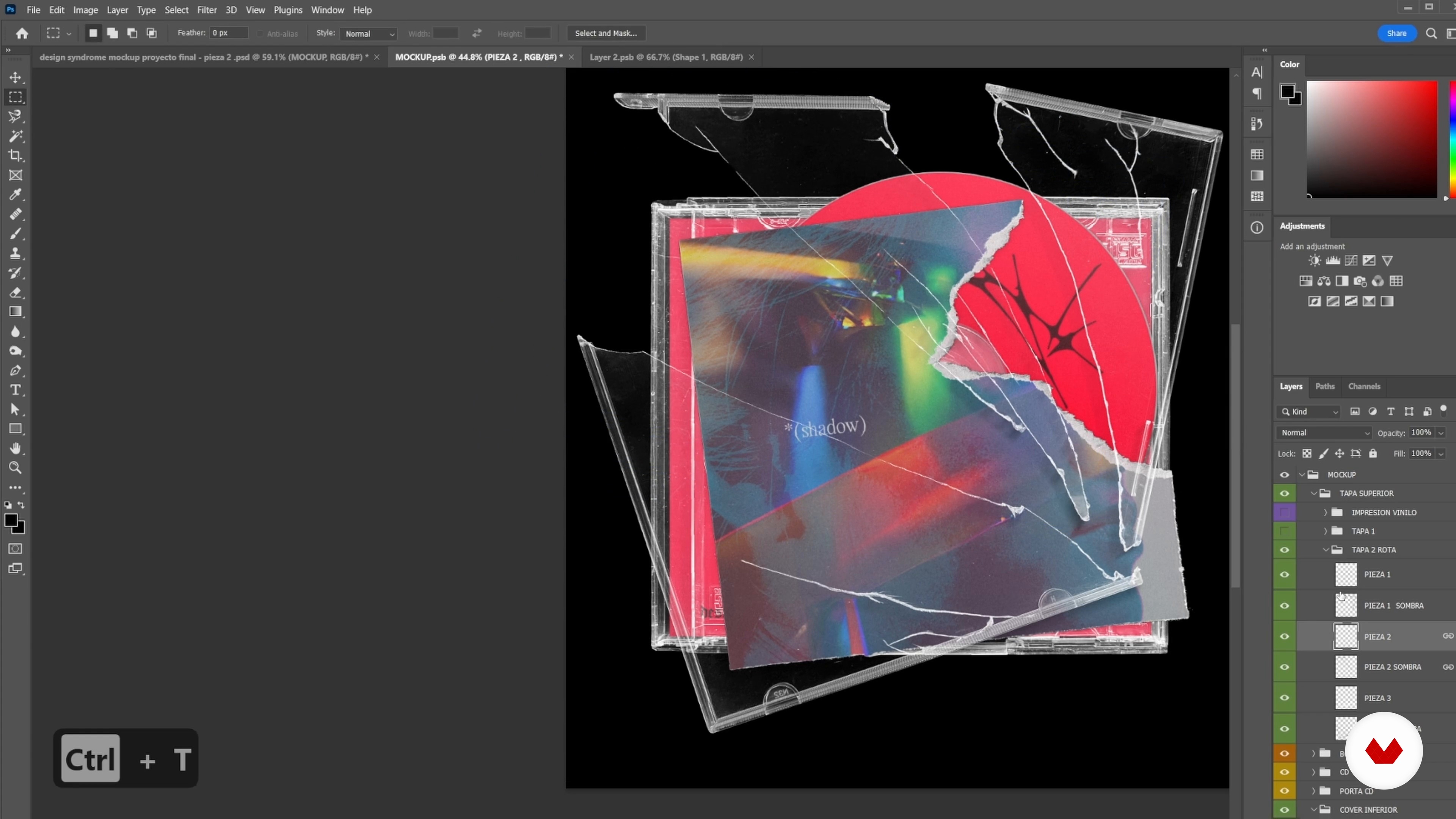Click the foreground color swatch in toolbar
Image resolution: width=1456 pixels, height=819 pixels.
11,521
